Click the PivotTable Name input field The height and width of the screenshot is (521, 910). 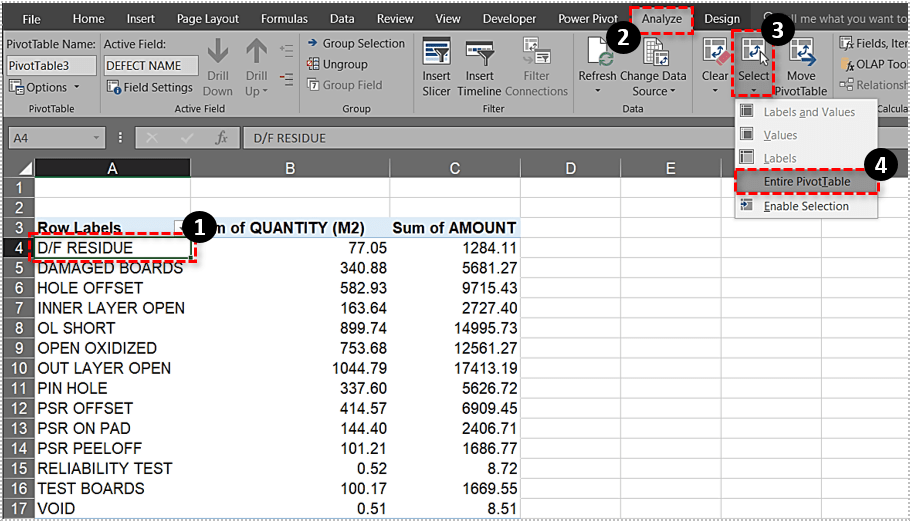coord(52,65)
